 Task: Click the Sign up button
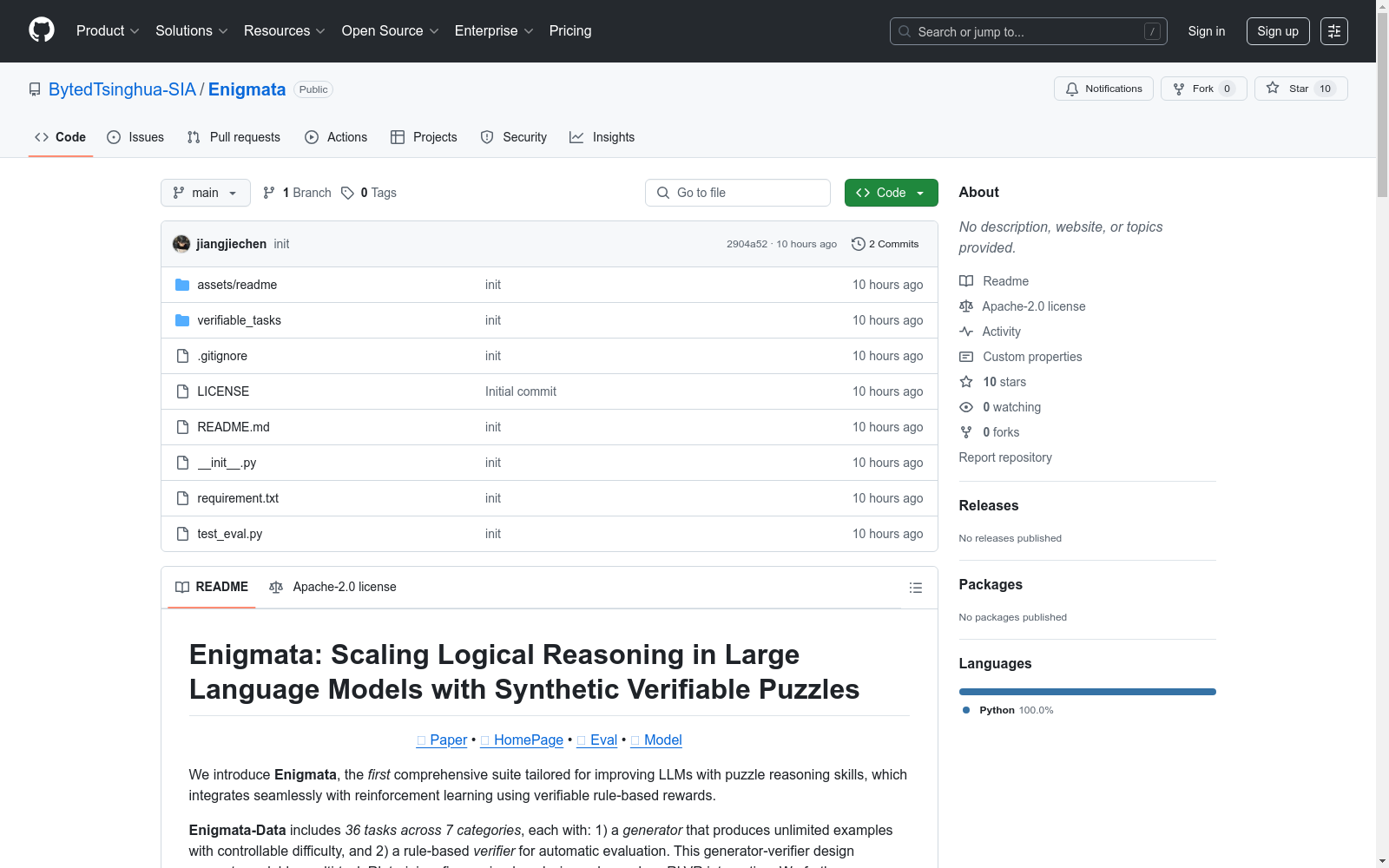coord(1278,31)
